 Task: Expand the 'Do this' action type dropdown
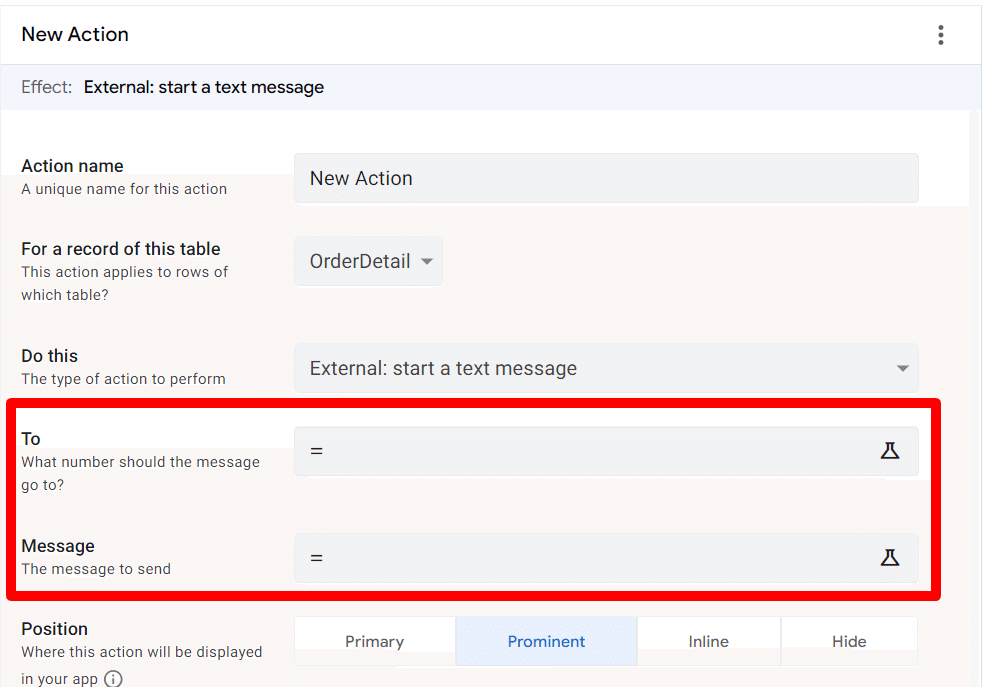pyautogui.click(x=605, y=368)
